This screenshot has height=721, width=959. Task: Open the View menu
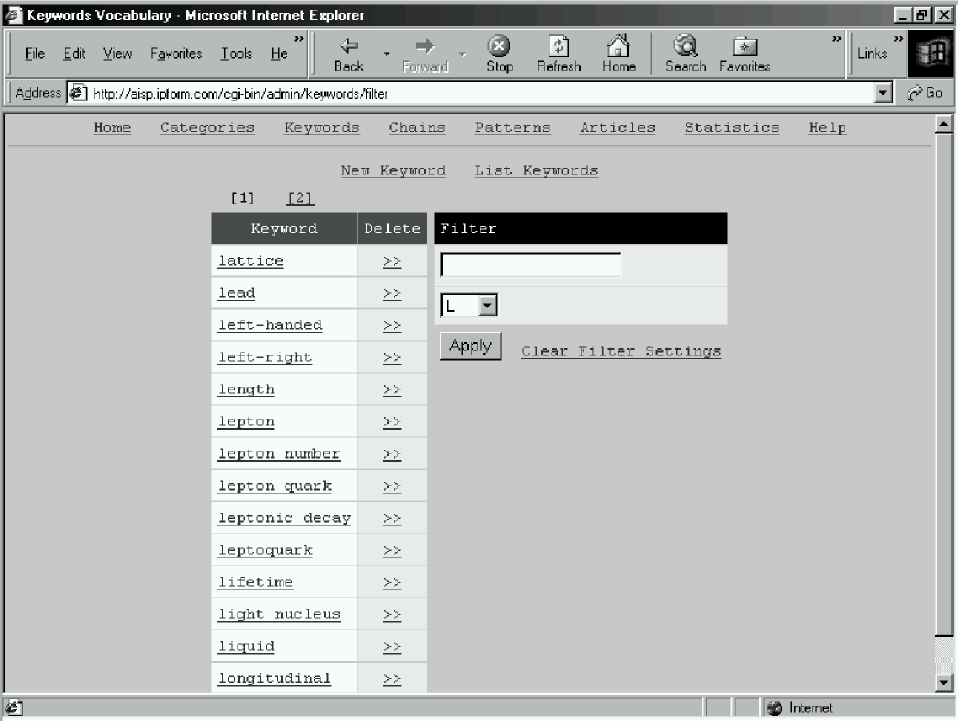pyautogui.click(x=117, y=54)
